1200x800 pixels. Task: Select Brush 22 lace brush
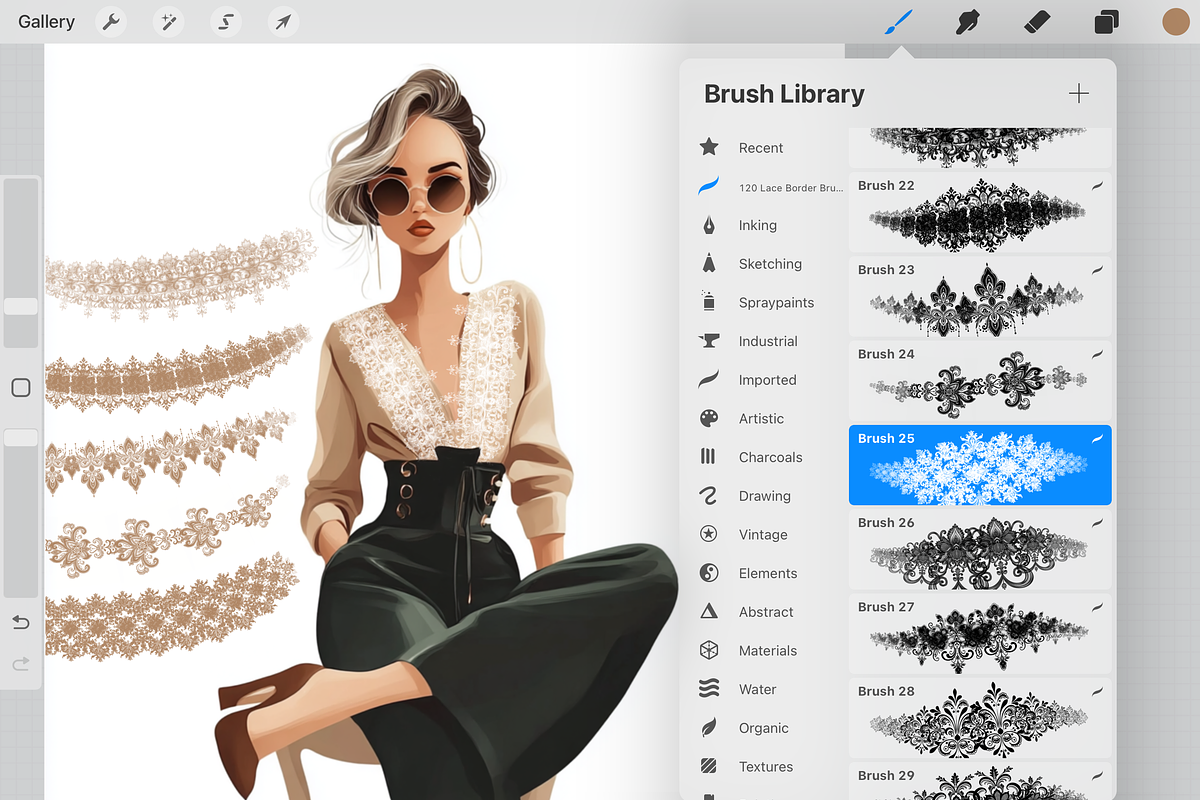pos(980,212)
